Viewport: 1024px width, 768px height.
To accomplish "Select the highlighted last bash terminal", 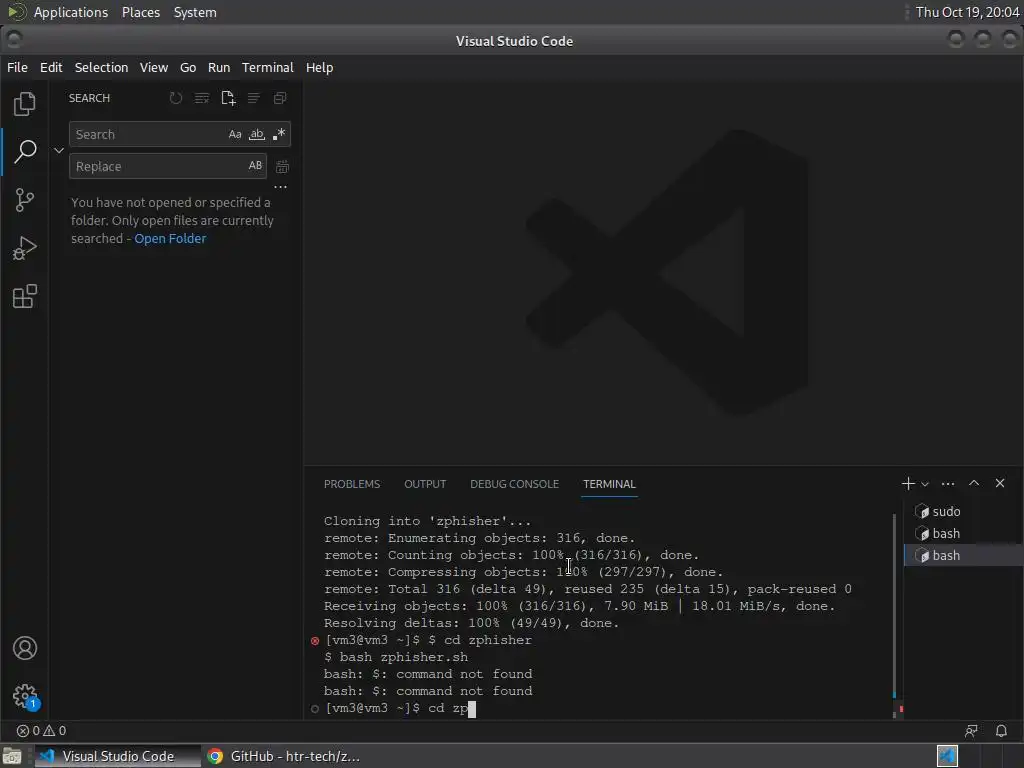I will click(963, 555).
